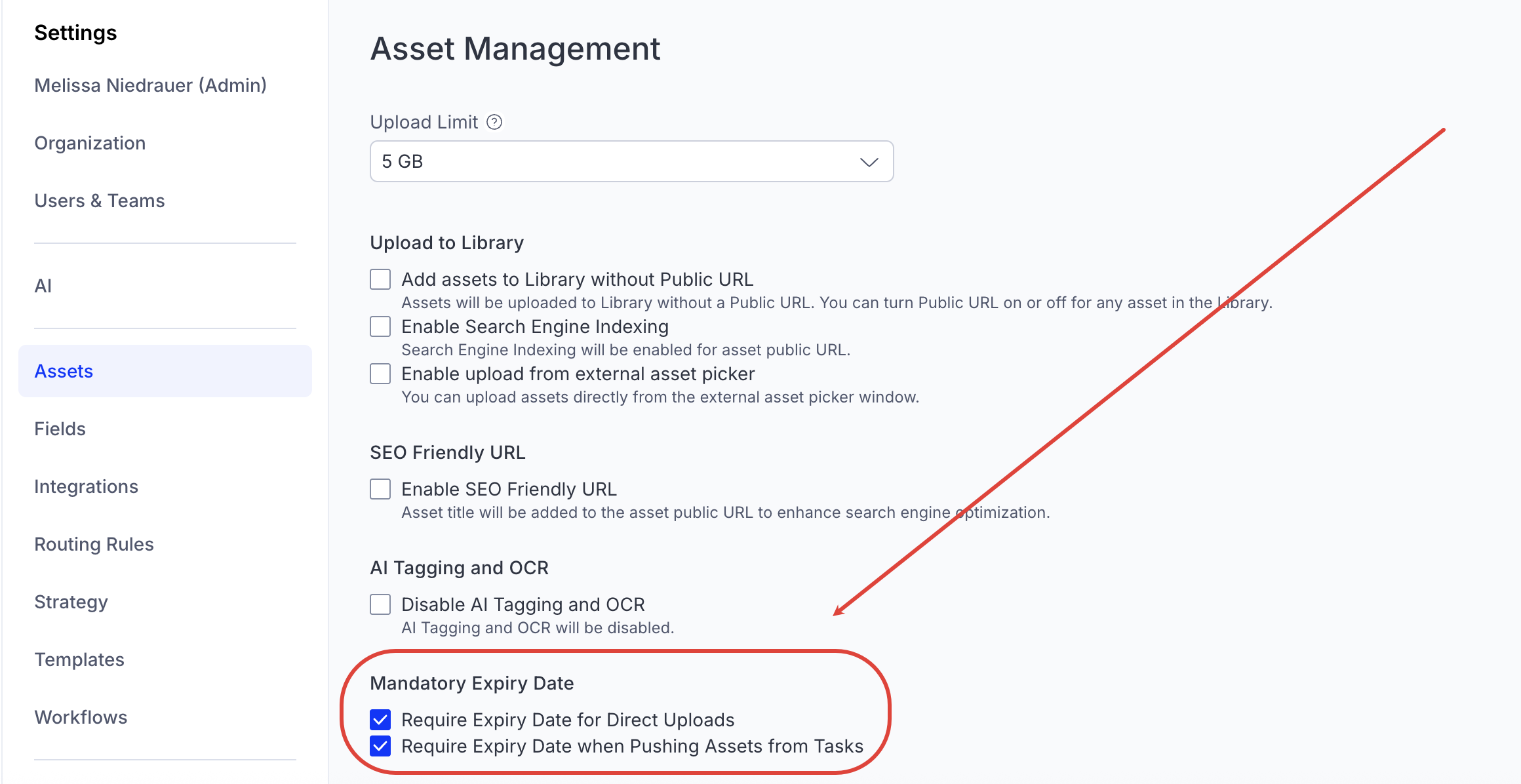The height and width of the screenshot is (784, 1521).
Task: Open Melissa Niedrauer (Admin) settings
Action: pos(150,85)
